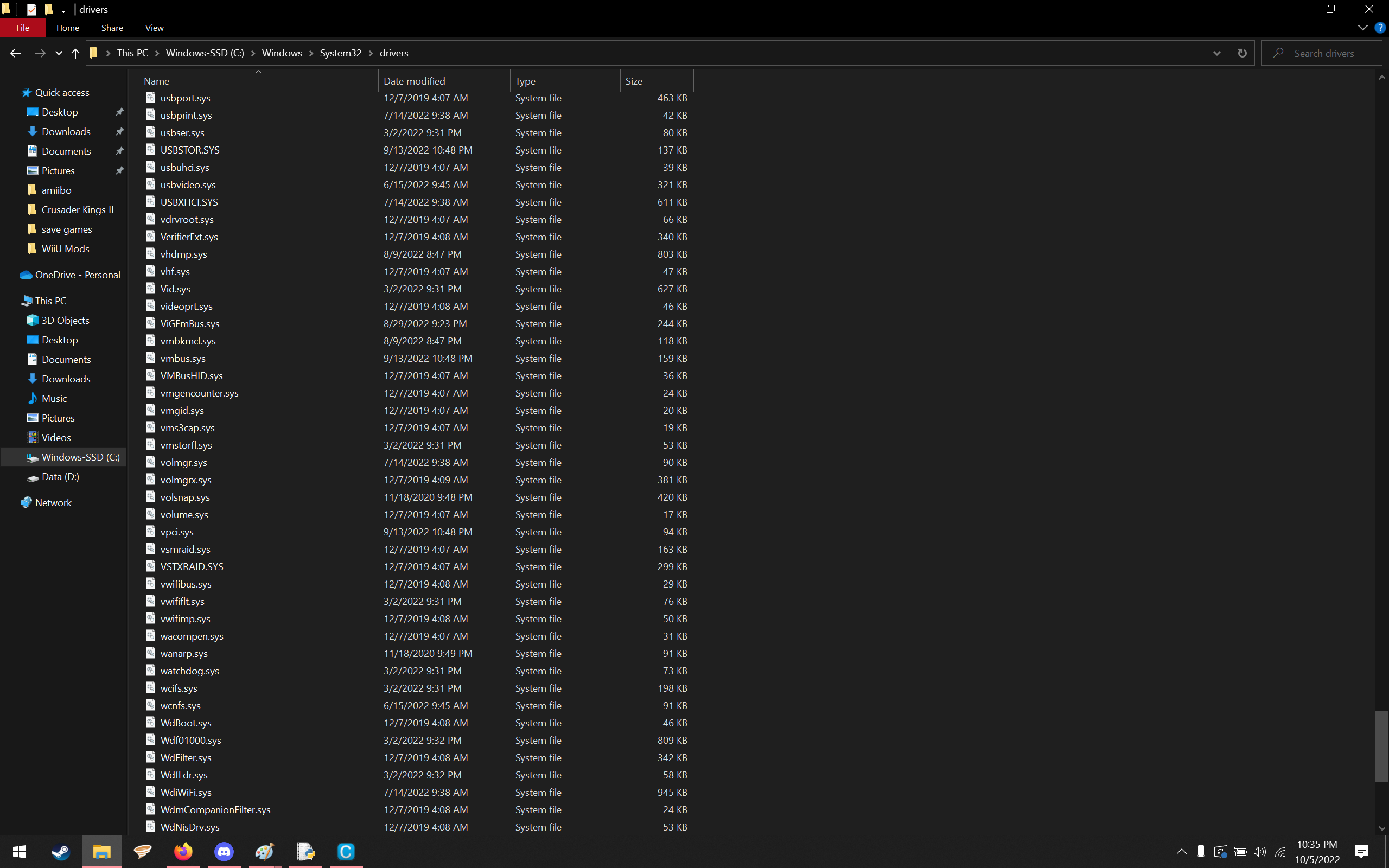Viewport: 1389px width, 868px height.
Task: Open Discord from the taskbar
Action: click(x=224, y=851)
